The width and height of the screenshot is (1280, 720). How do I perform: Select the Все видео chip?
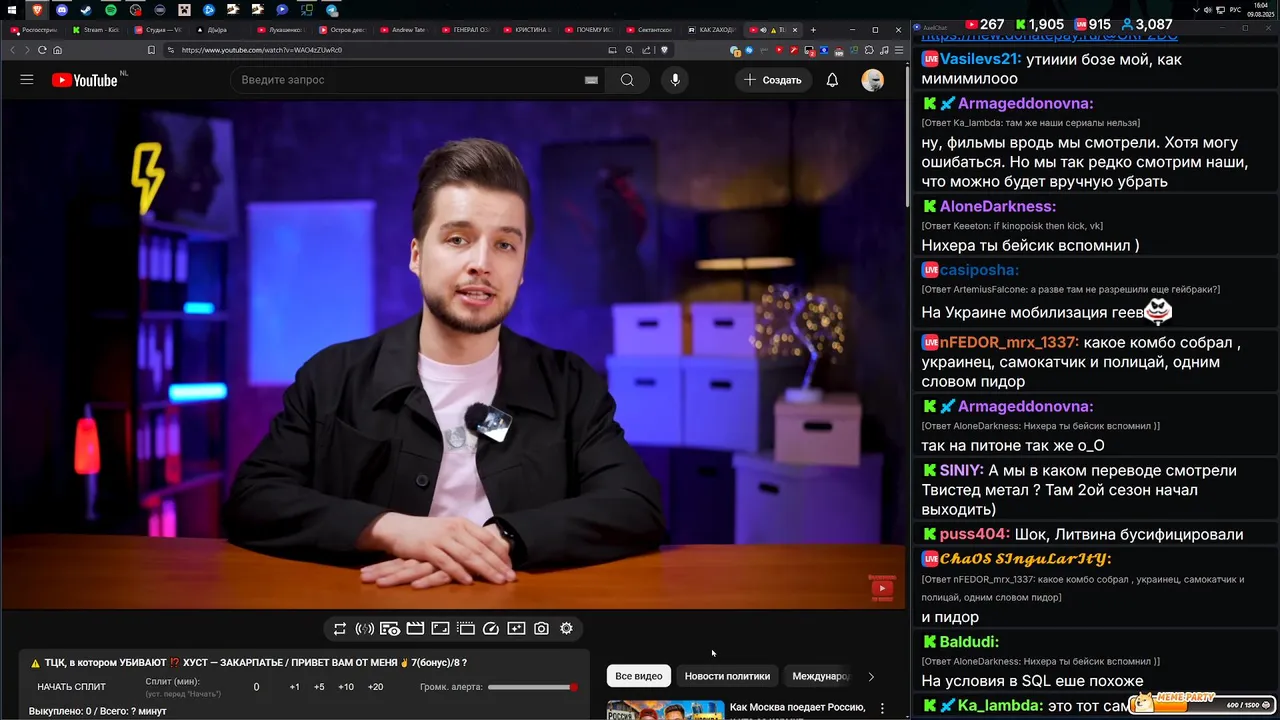tap(638, 676)
